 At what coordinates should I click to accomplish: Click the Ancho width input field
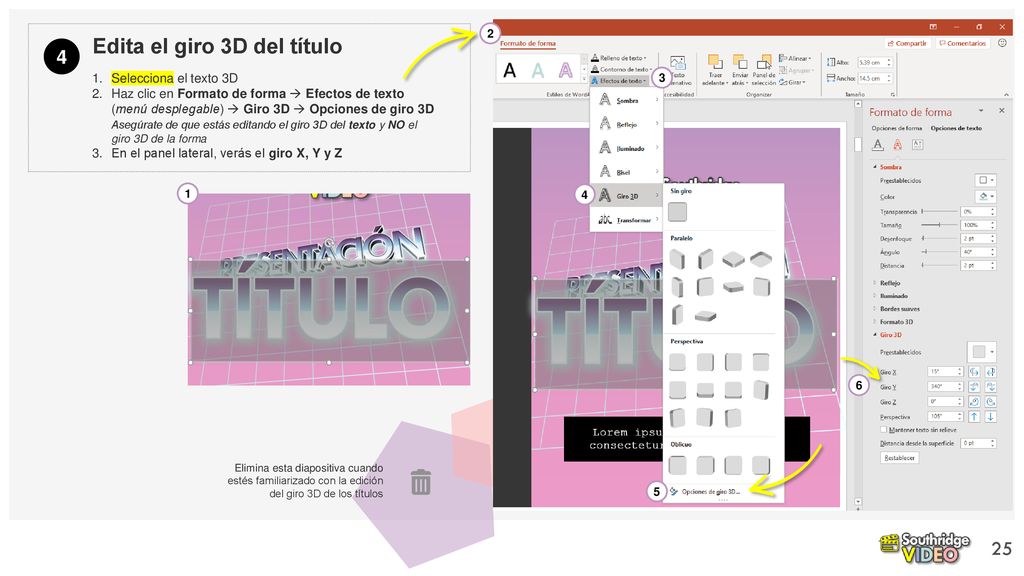(874, 78)
